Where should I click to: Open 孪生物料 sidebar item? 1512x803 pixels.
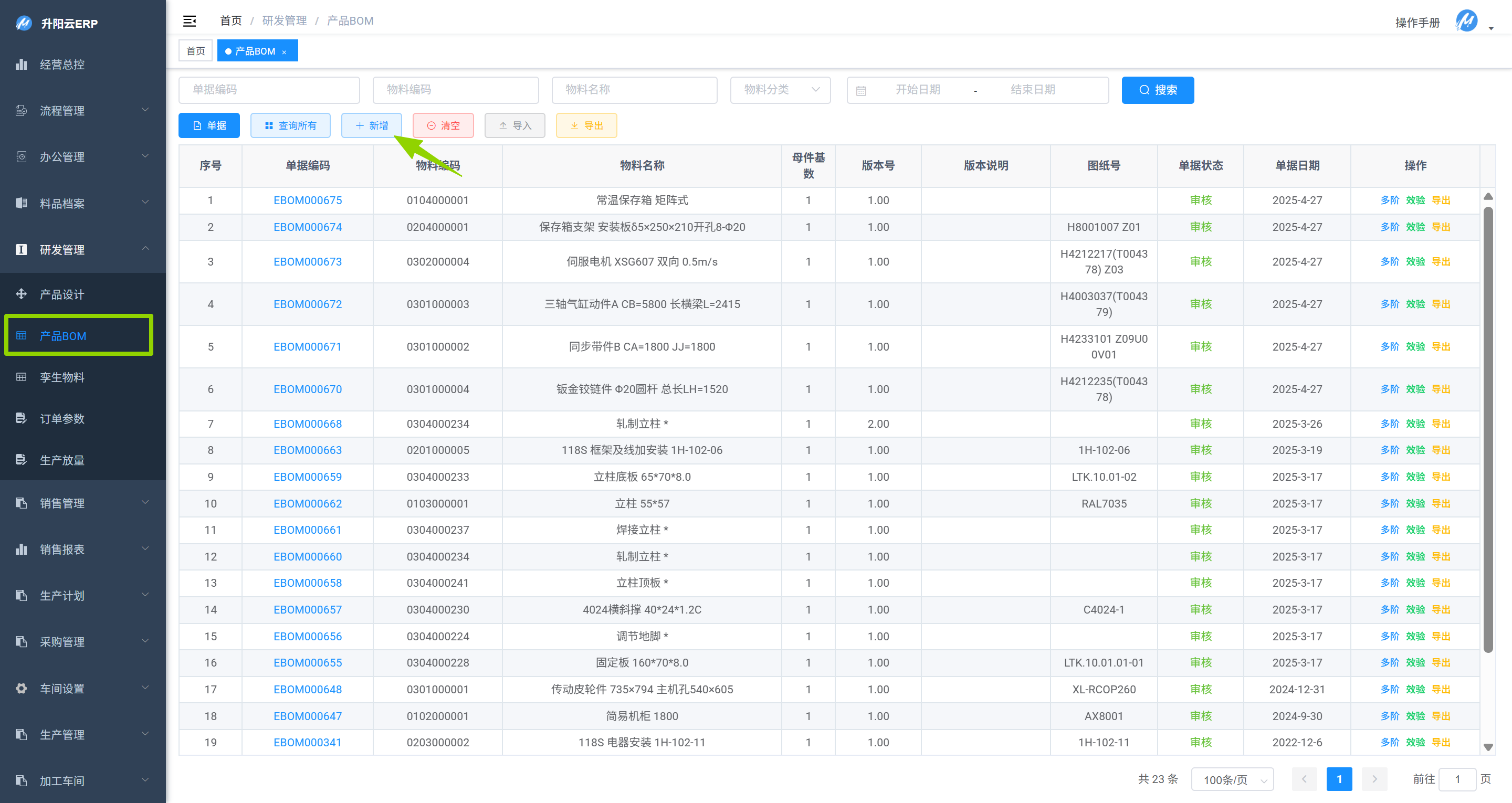tap(61, 377)
